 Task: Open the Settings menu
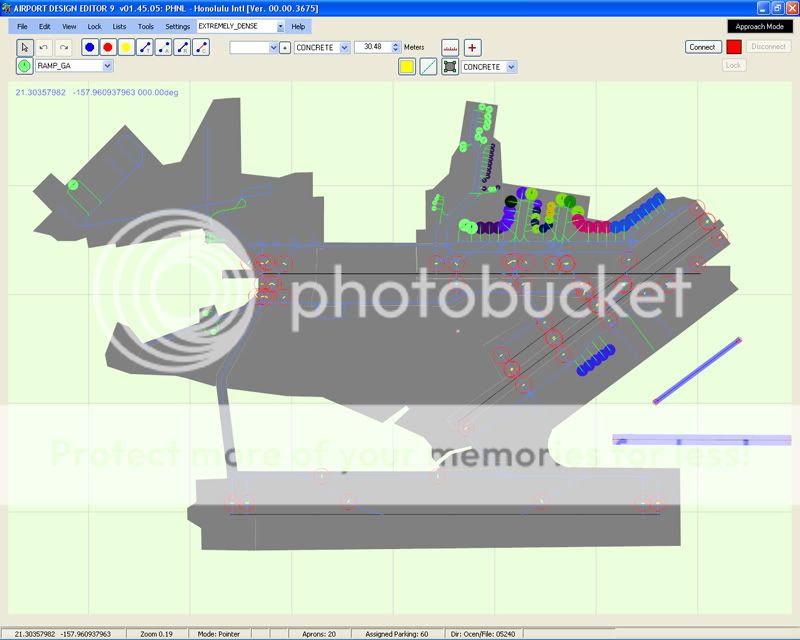pyautogui.click(x=177, y=27)
